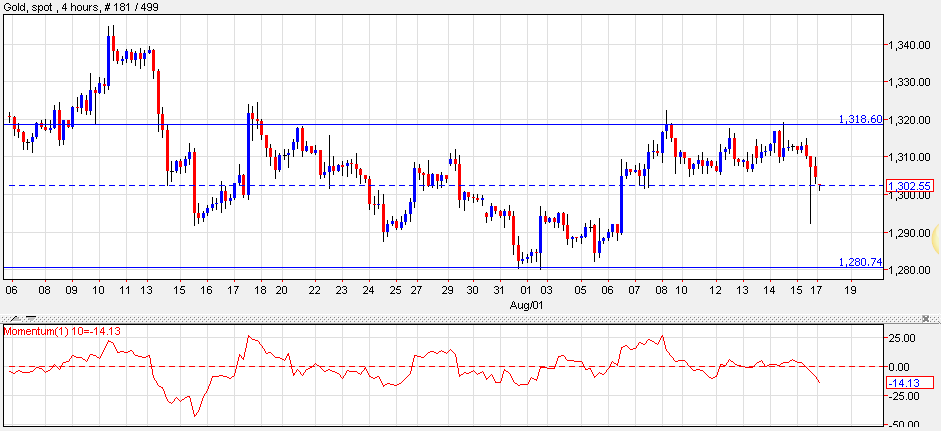Click the date 19 on time axis
The image size is (941, 431).
[850, 290]
